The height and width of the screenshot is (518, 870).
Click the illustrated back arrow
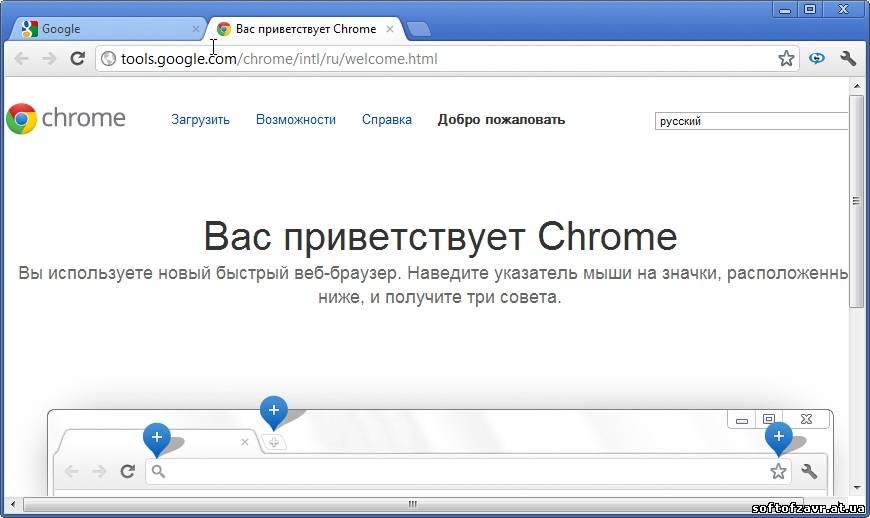71,471
